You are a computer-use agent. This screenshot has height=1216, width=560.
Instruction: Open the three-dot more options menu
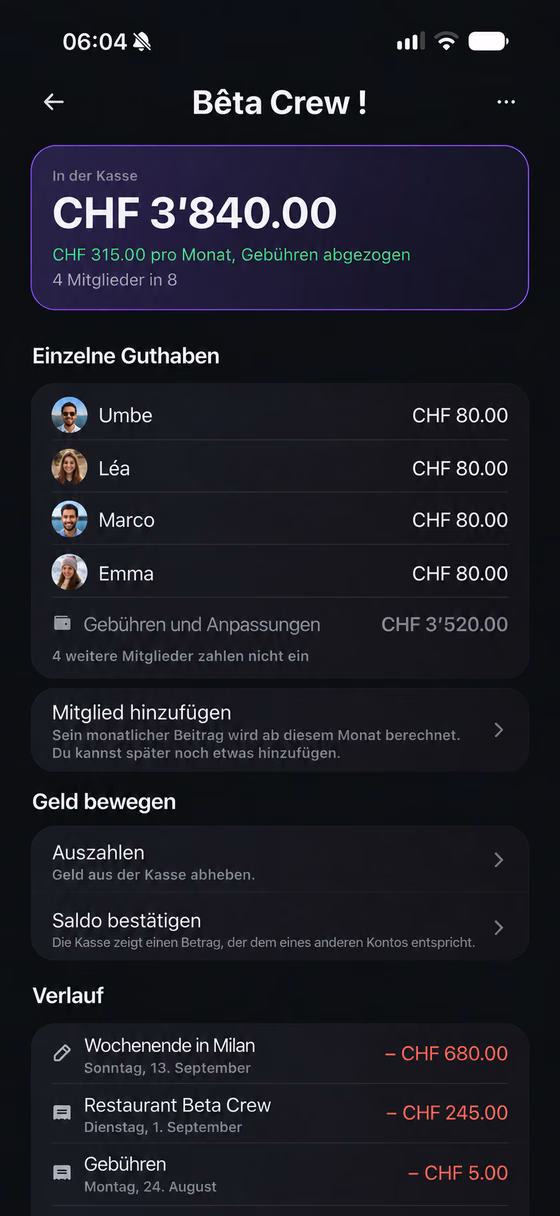(506, 102)
